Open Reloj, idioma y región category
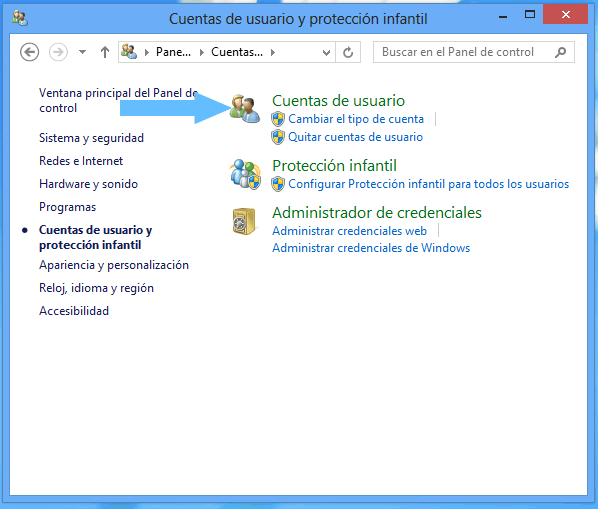Viewport: 598px width, 509px height. (x=96, y=288)
